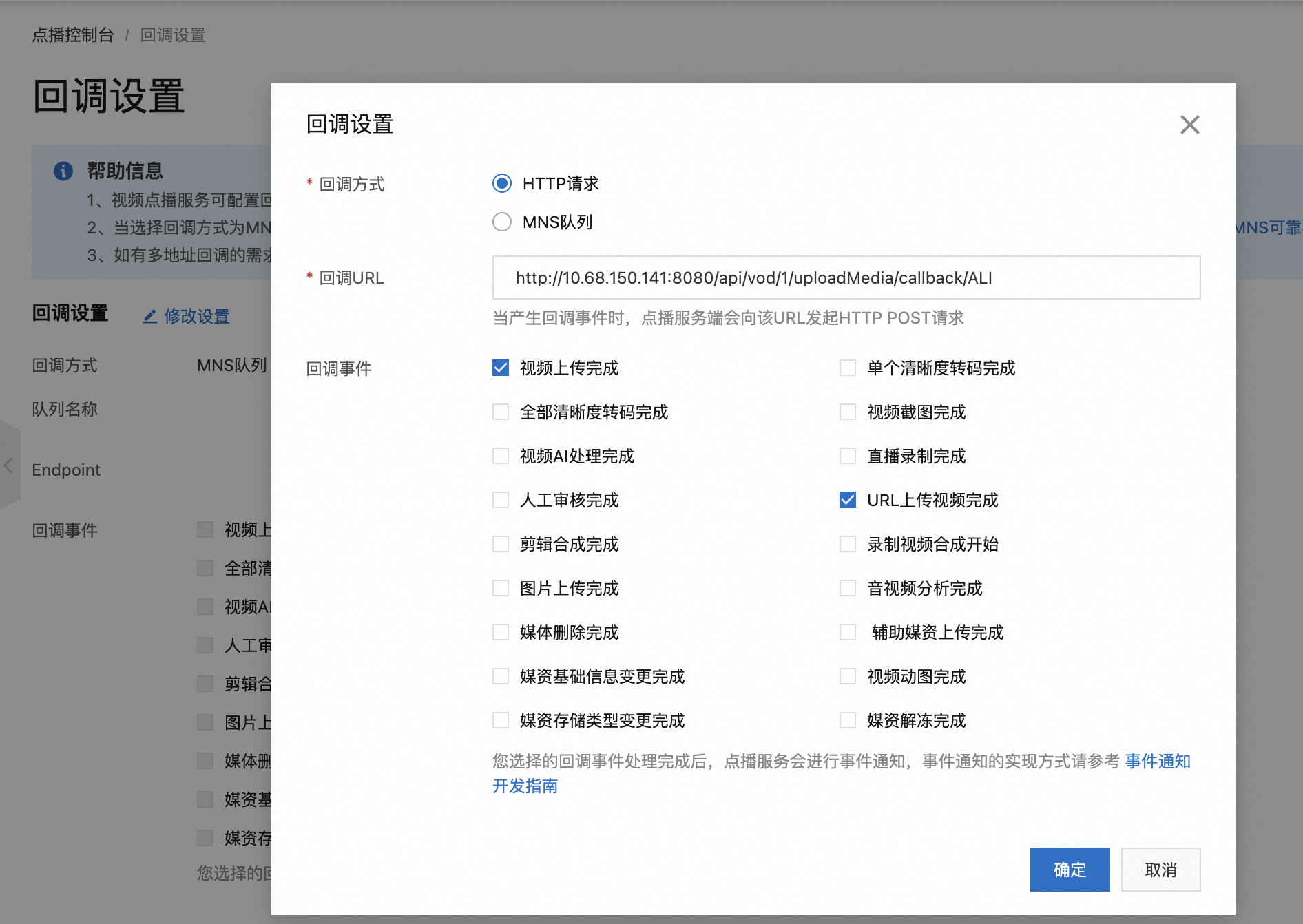Screen dimensions: 1303x924
Task: Click the 修改设置 edit link
Action: 196,316
